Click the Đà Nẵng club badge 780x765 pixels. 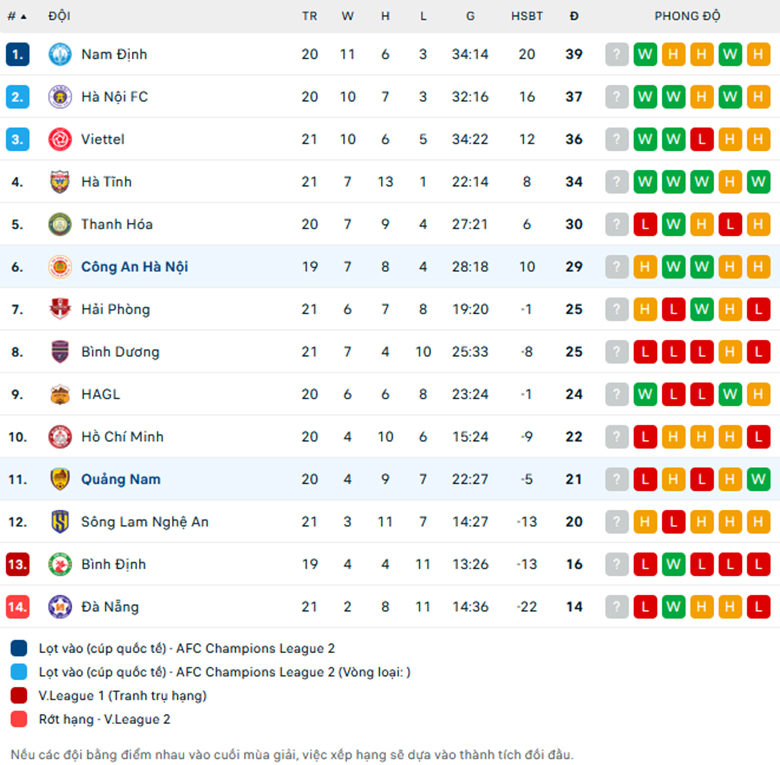pos(60,607)
